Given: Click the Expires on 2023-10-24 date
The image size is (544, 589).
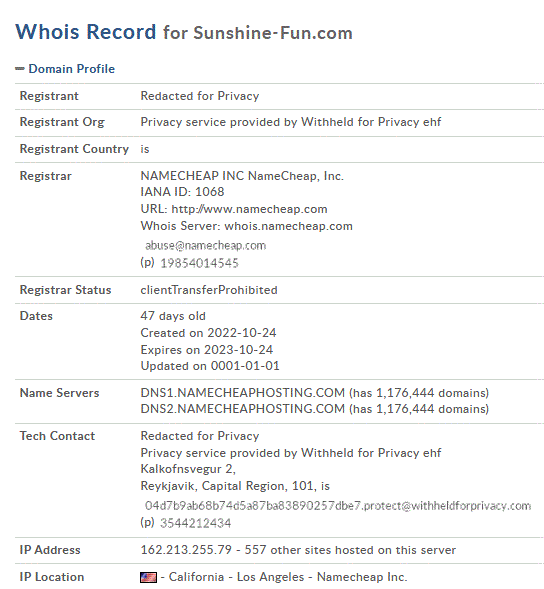Looking at the screenshot, I should (207, 350).
